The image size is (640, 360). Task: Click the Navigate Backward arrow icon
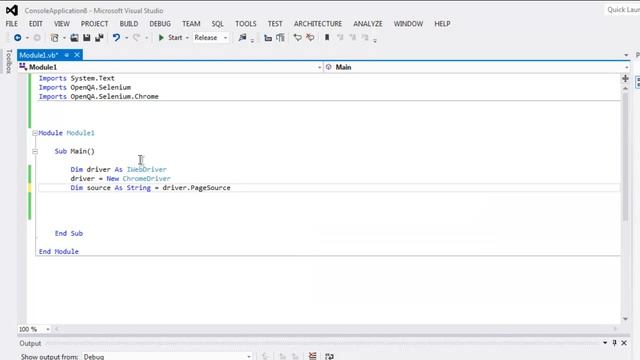tap(18, 38)
